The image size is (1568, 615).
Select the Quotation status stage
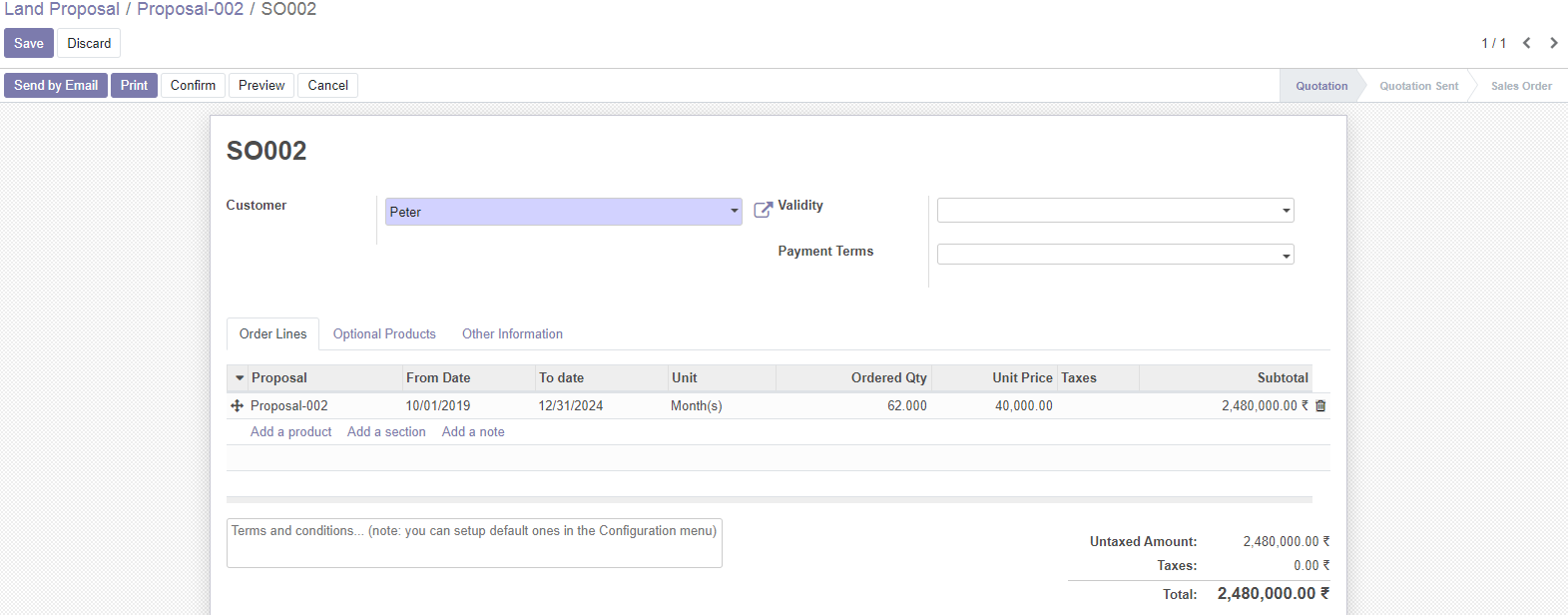click(x=1320, y=86)
